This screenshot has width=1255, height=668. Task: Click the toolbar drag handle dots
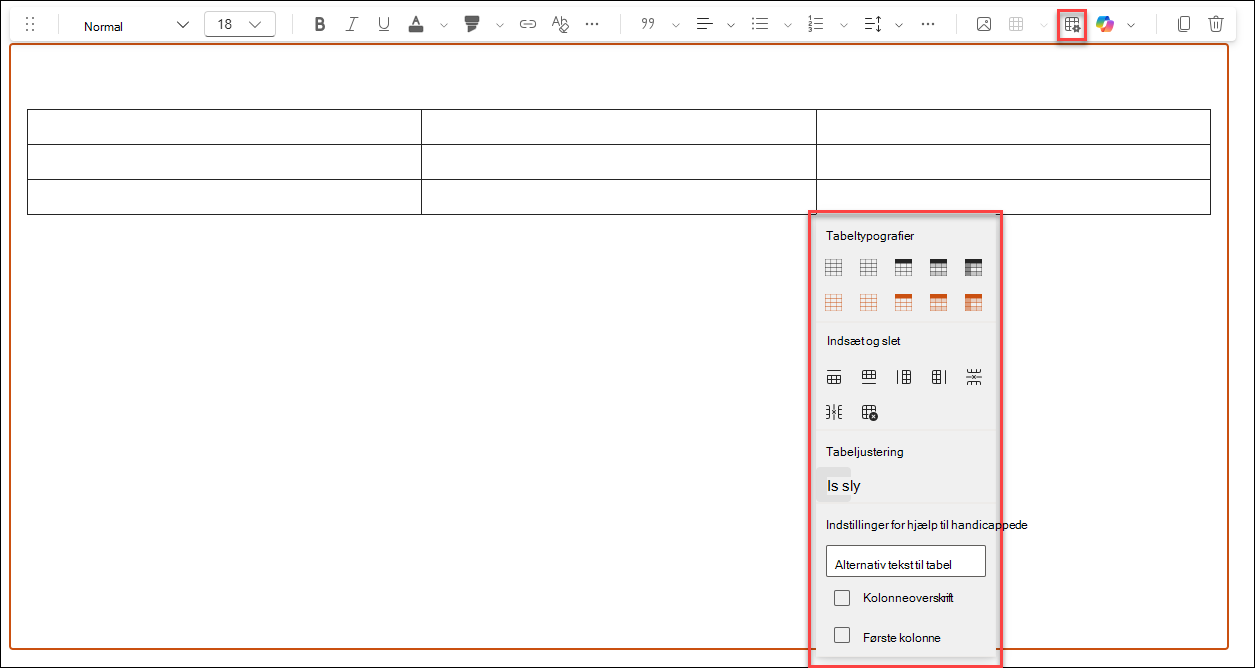(30, 25)
